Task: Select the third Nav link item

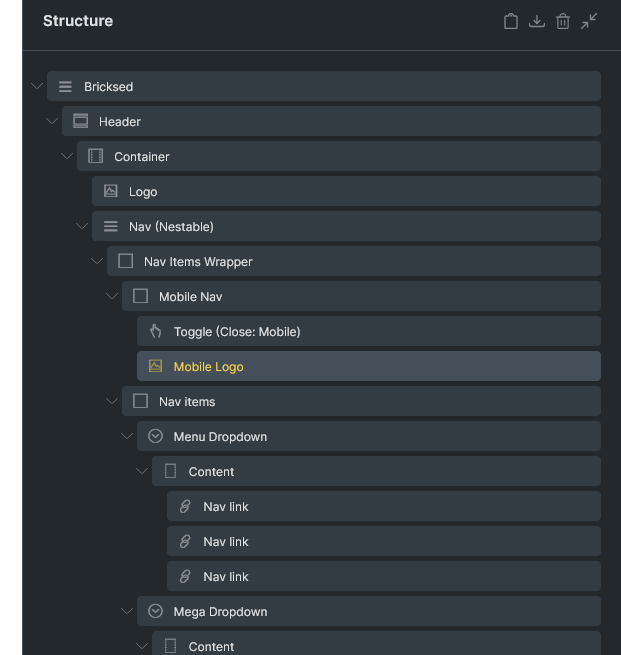Action: point(384,576)
